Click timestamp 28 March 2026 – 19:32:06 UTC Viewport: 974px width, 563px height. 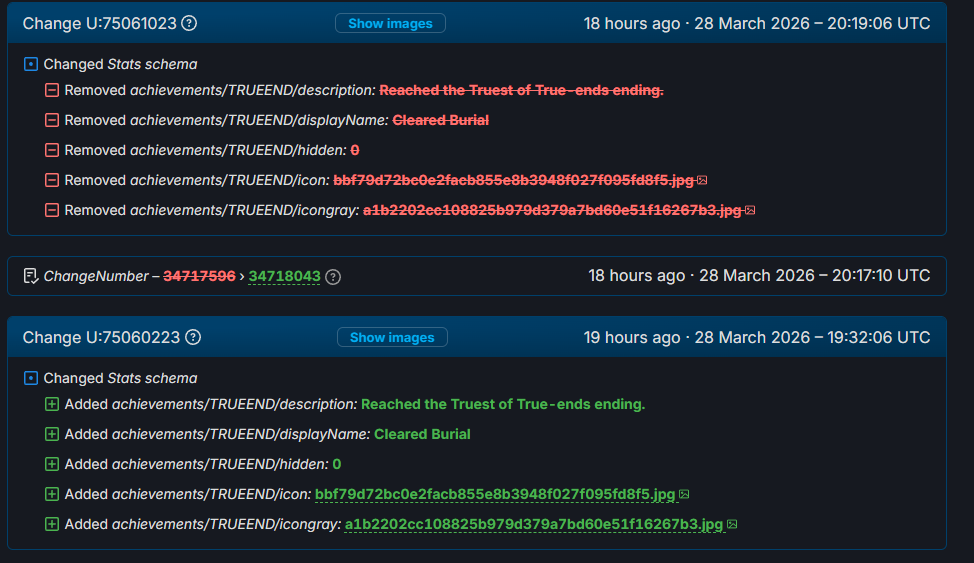pyautogui.click(x=812, y=337)
